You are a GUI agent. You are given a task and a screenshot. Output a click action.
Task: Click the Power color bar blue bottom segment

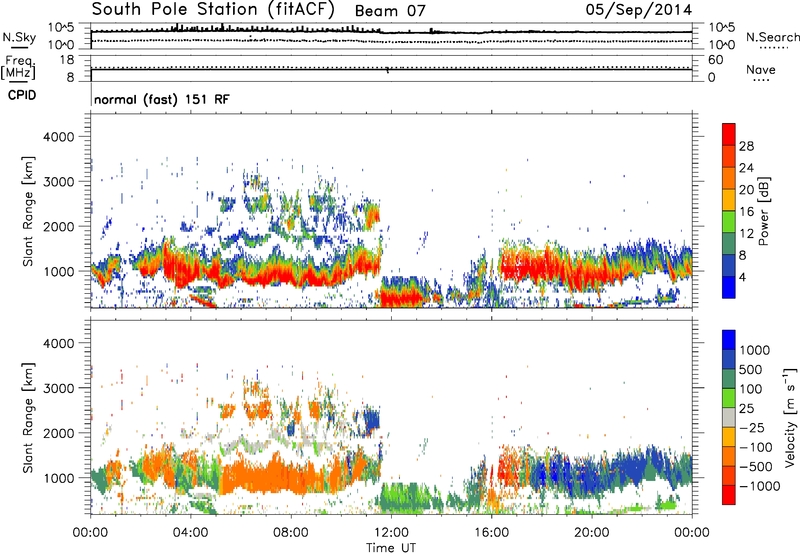click(x=729, y=287)
